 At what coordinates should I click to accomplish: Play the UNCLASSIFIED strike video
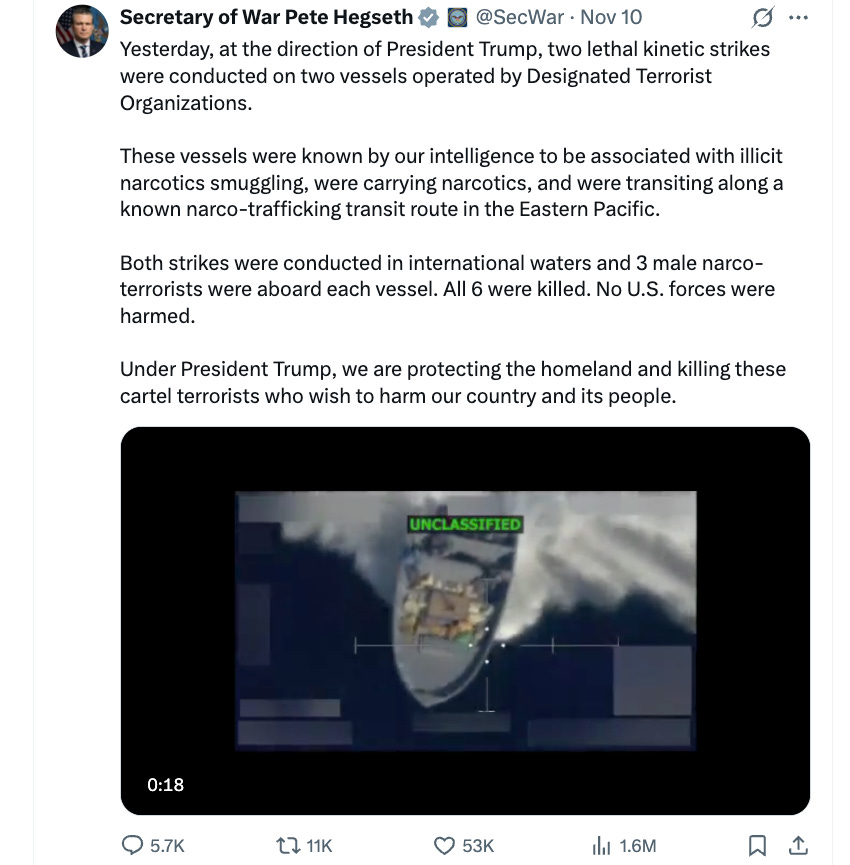point(465,618)
